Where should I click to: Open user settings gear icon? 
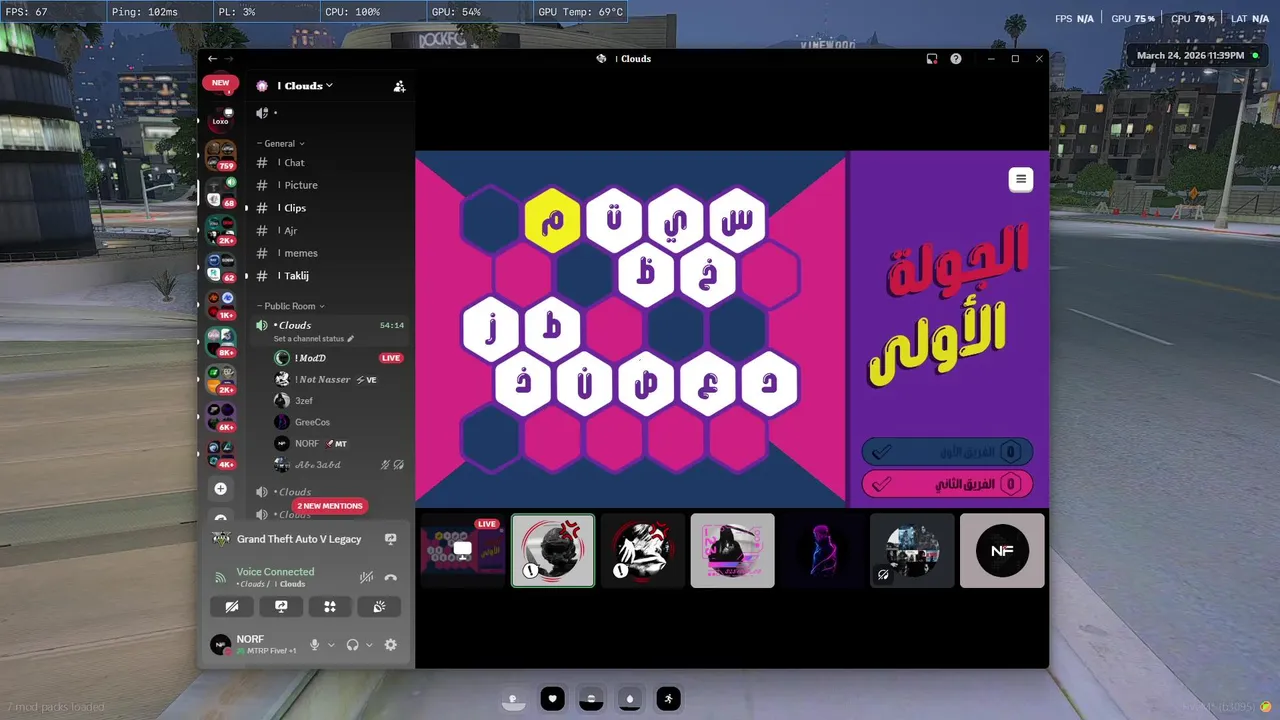click(391, 645)
